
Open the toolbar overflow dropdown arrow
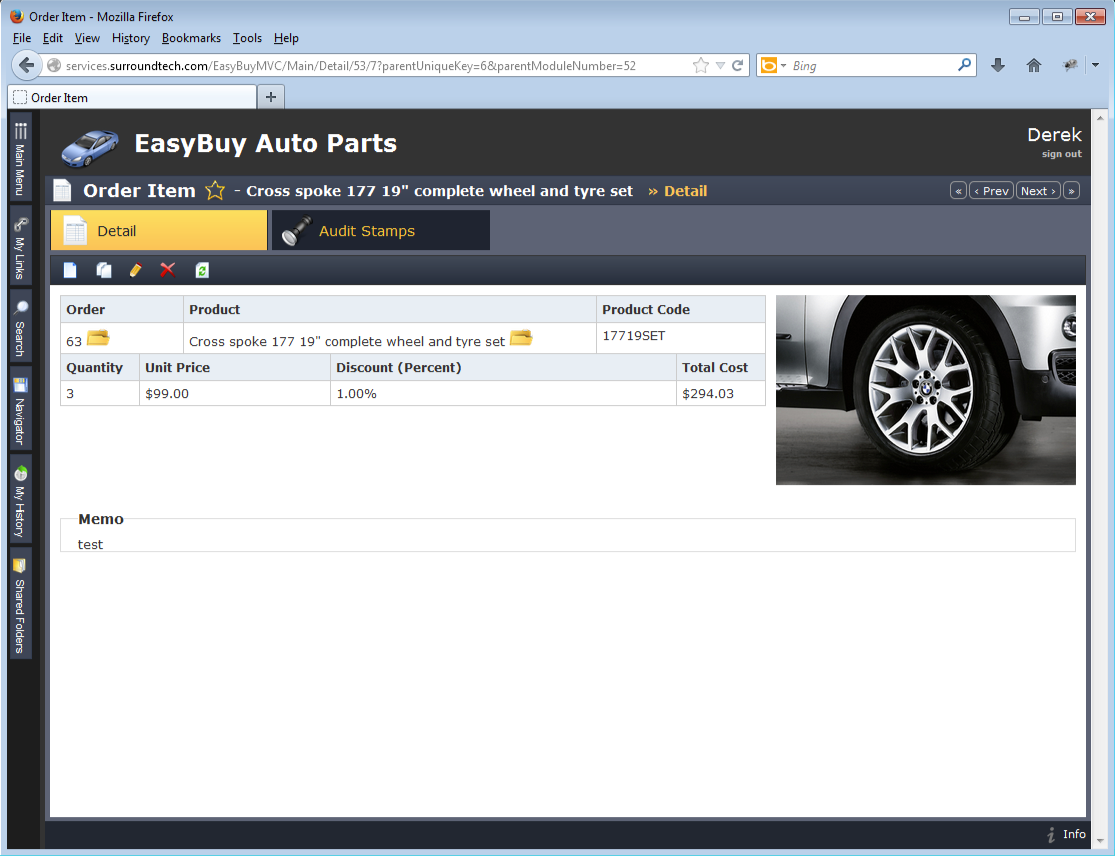1095,65
